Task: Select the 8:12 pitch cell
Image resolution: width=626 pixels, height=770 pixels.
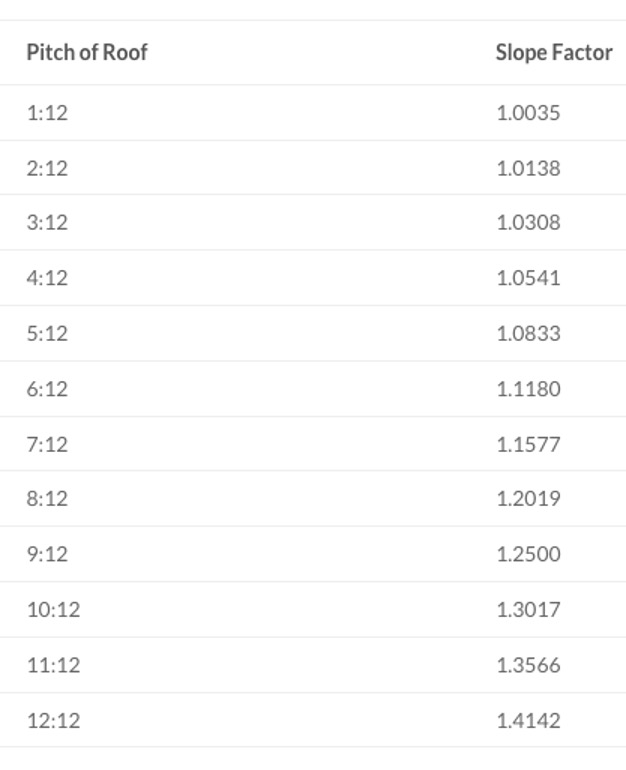Action: [47, 498]
